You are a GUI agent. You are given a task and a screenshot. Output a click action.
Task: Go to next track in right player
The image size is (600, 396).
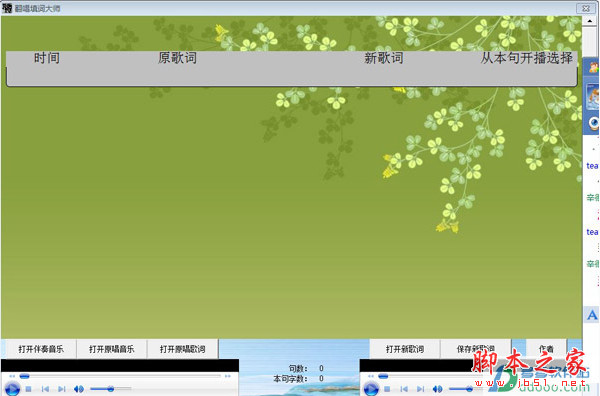click(x=421, y=389)
